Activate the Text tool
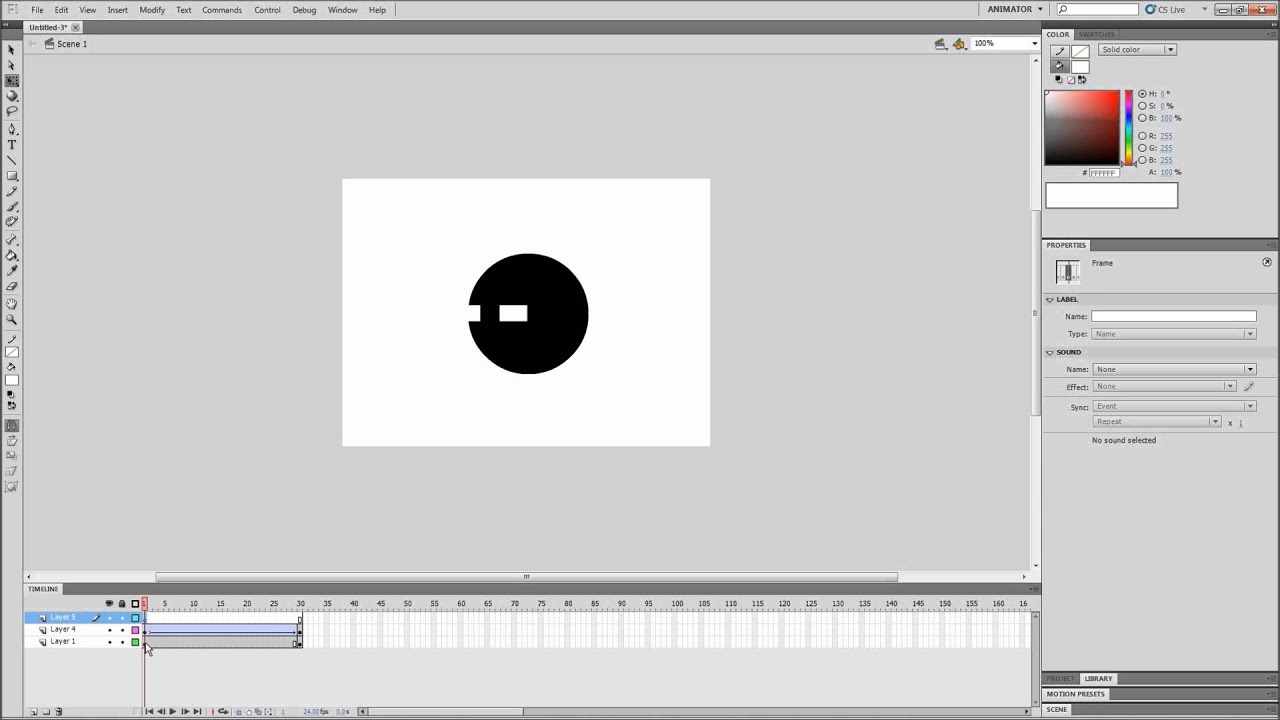This screenshot has width=1280, height=720. coord(12,144)
